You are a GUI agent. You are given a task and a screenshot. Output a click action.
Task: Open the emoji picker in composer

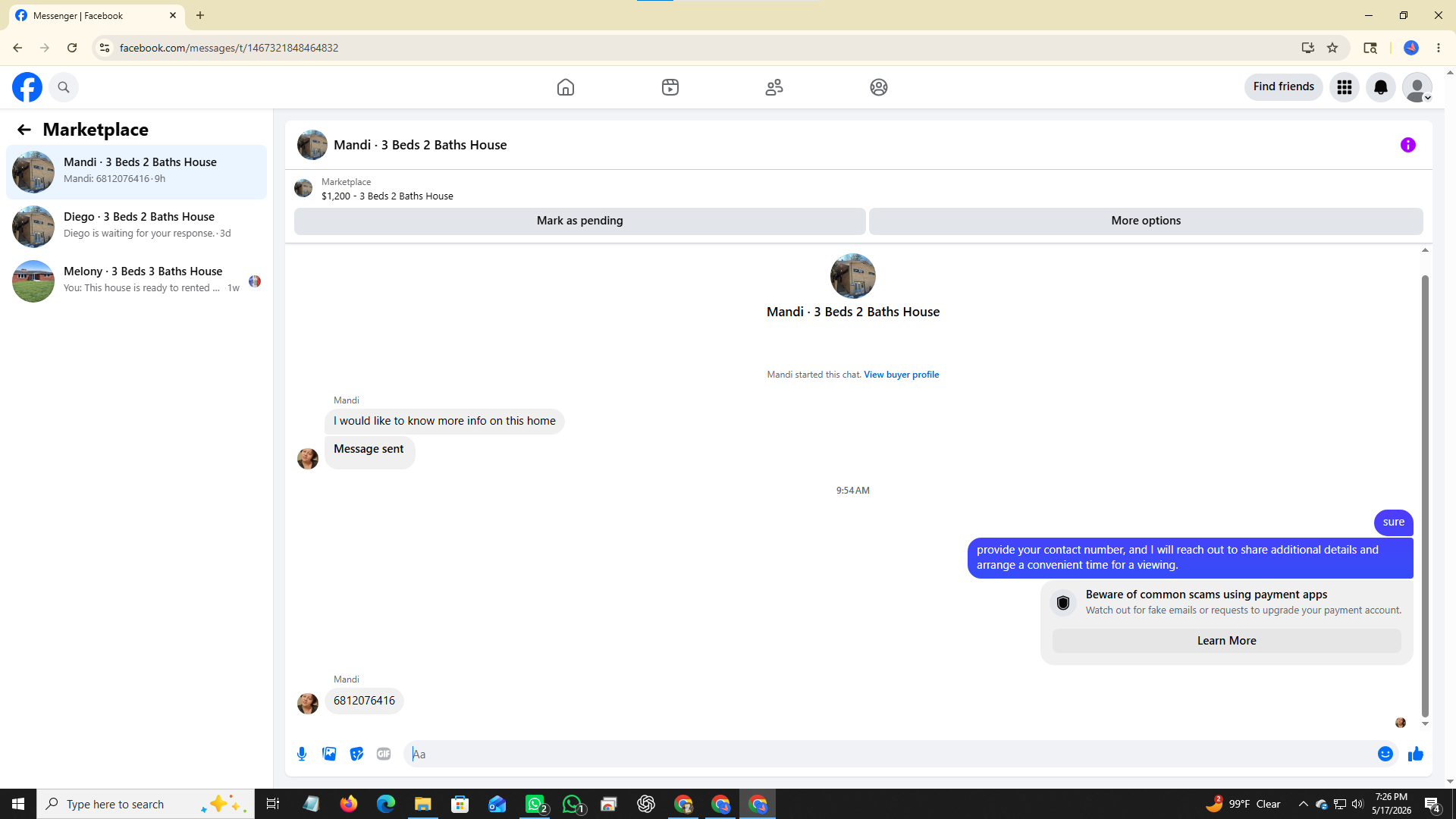[1385, 754]
